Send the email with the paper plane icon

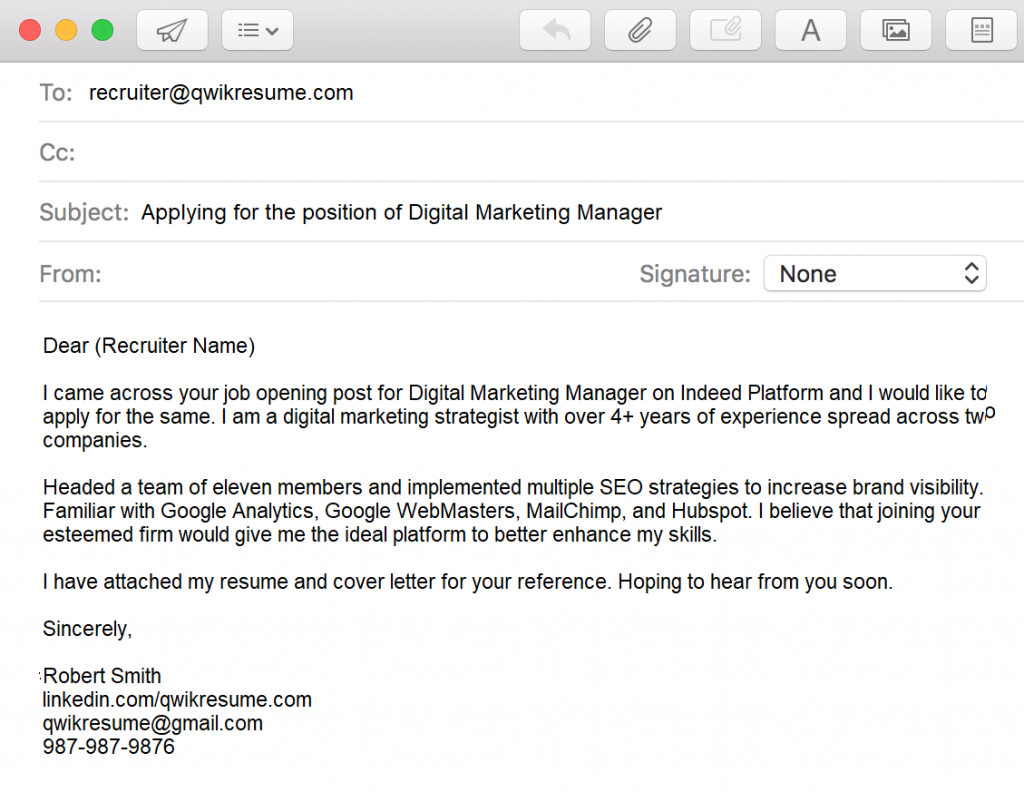pos(170,29)
